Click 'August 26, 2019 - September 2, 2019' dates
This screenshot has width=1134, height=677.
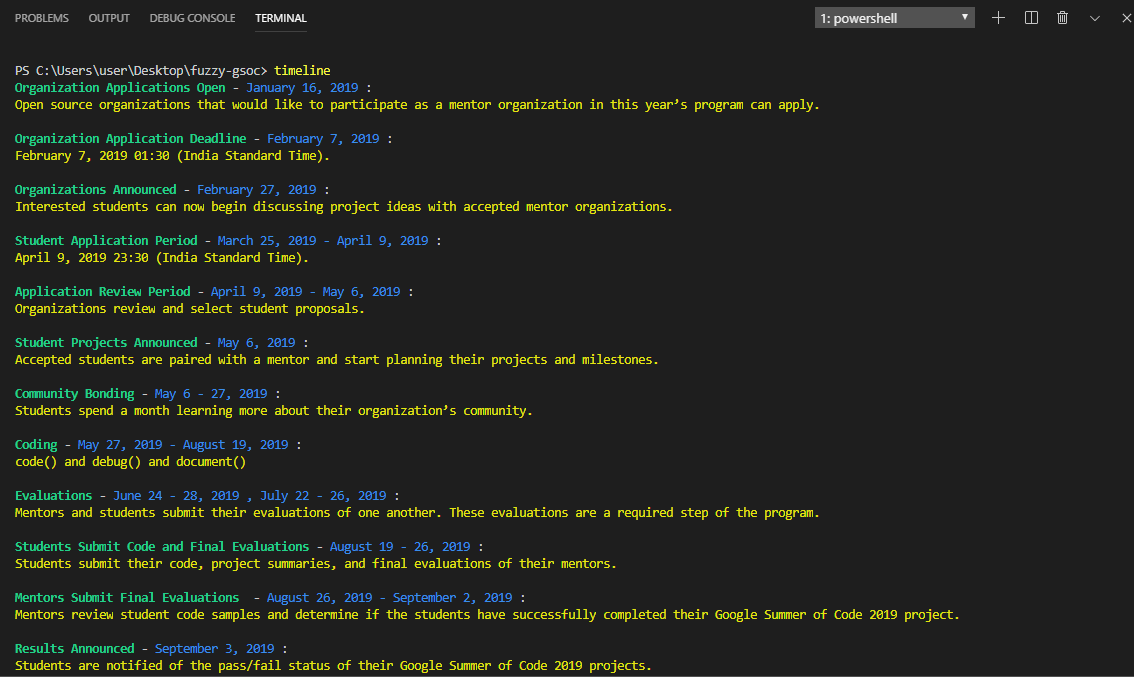[390, 597]
